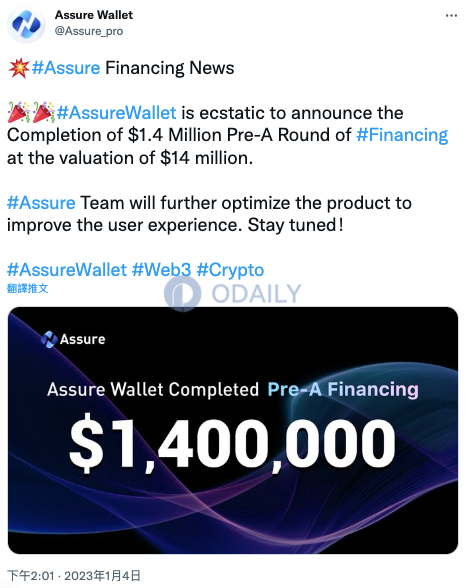Open #Assure hashtag before 'Team will further'

pos(41,203)
